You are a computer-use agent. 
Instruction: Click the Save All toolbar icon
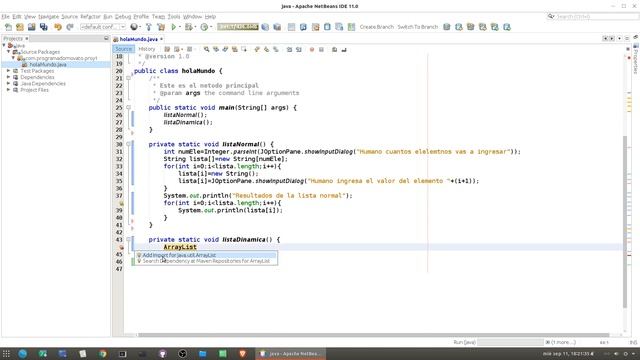pyautogui.click(x=44, y=27)
